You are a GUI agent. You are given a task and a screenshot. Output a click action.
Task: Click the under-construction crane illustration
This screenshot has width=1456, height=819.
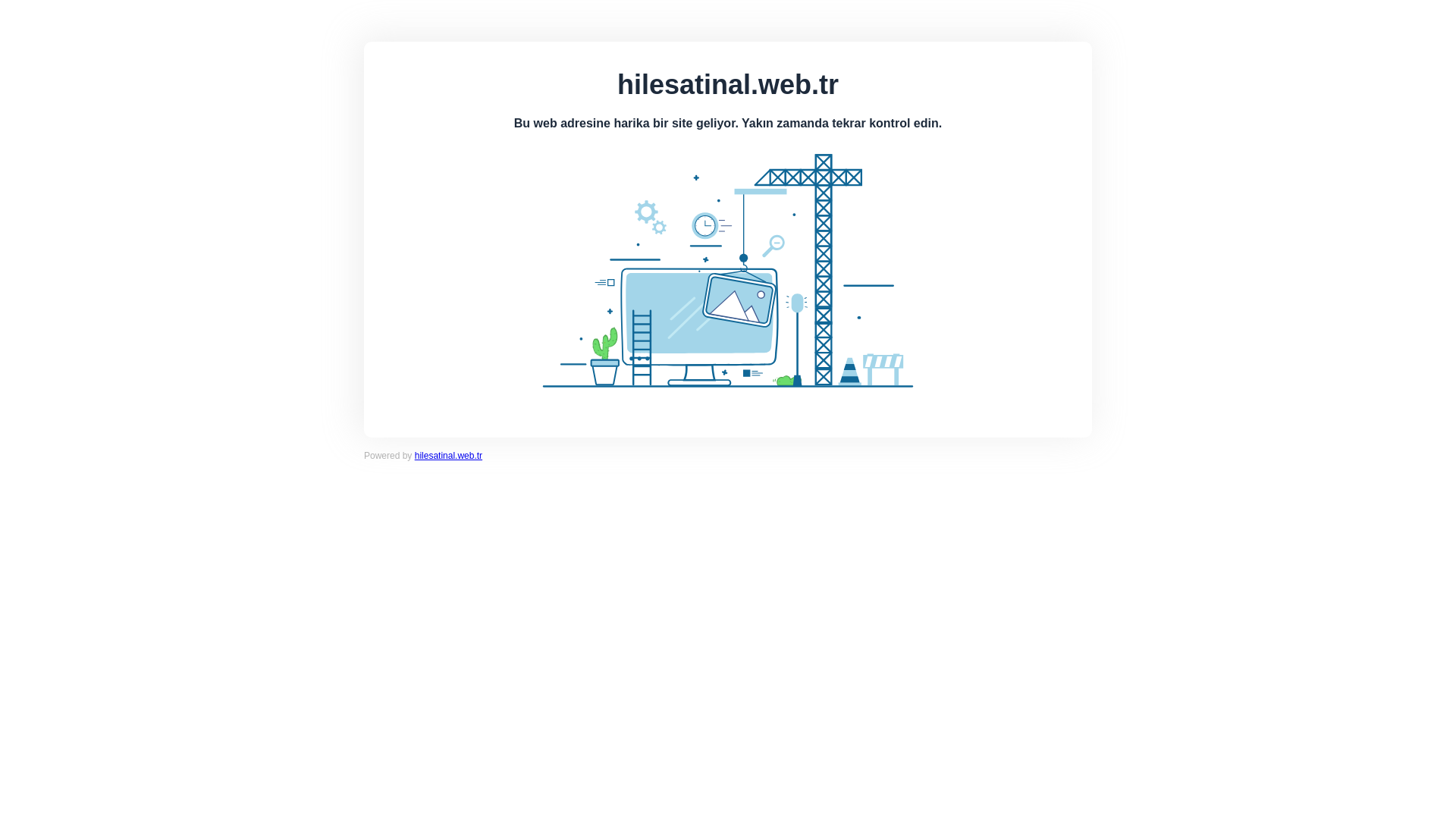point(728,271)
